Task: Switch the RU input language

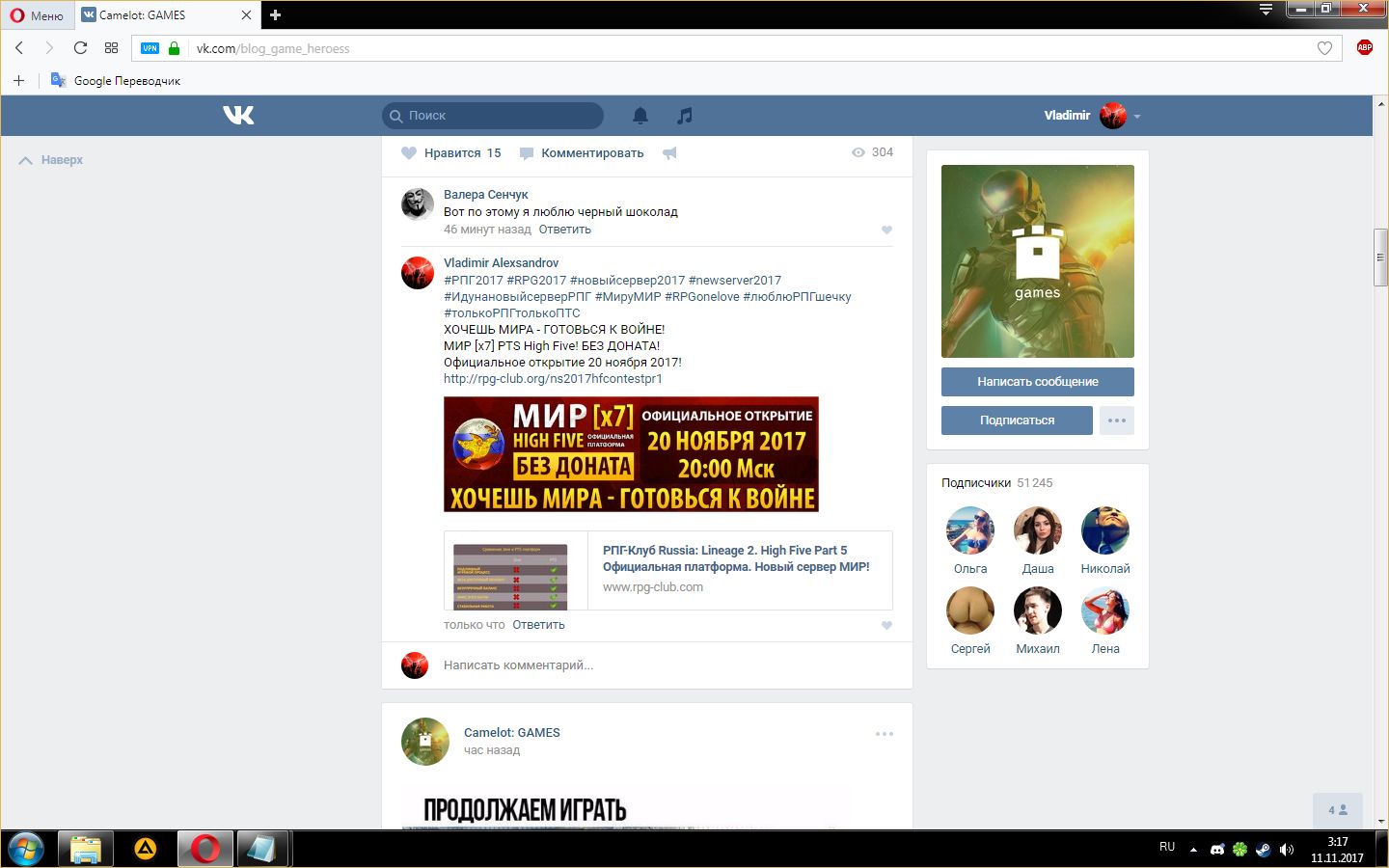Action: [1167, 847]
